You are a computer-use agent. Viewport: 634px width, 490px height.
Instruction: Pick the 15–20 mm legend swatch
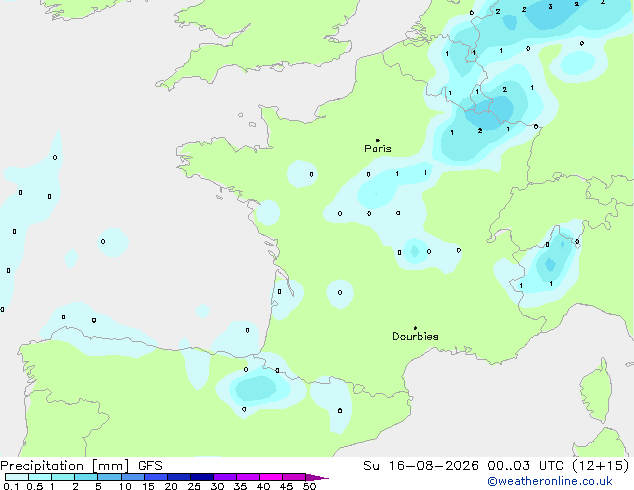[155, 477]
